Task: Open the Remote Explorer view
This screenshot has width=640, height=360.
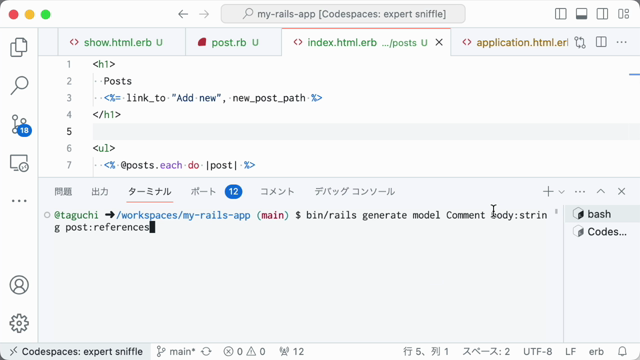Action: pos(19,163)
